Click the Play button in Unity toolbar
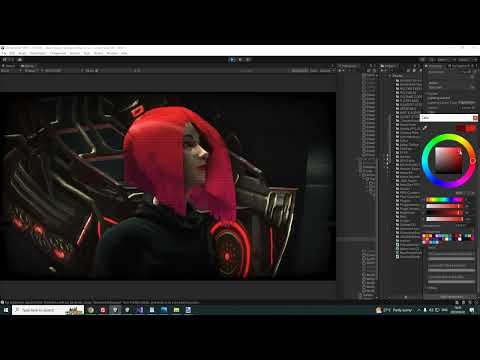 click(233, 60)
